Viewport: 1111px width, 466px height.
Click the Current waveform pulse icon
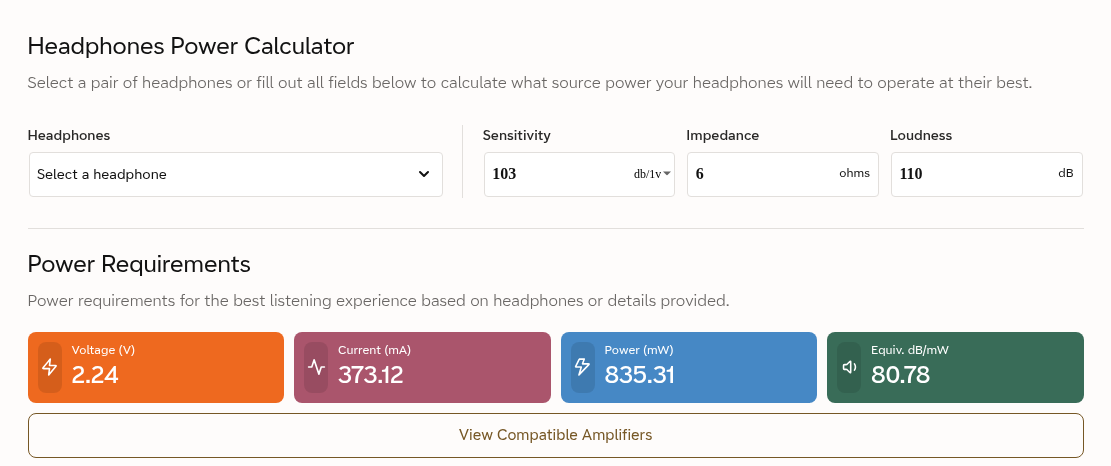[x=316, y=367]
